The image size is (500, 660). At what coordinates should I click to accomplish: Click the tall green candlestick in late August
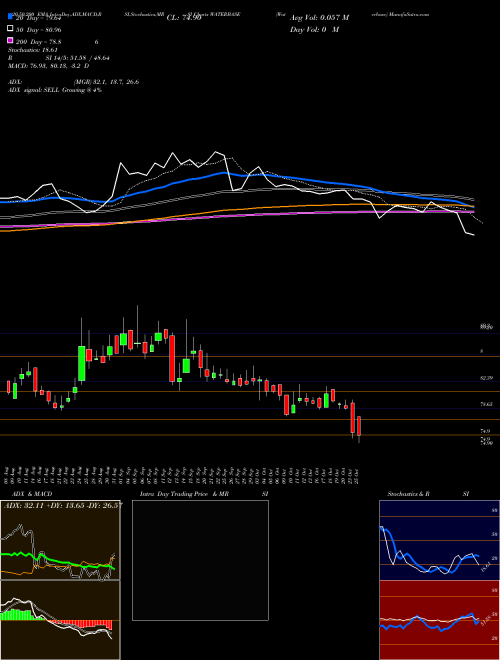82,363
